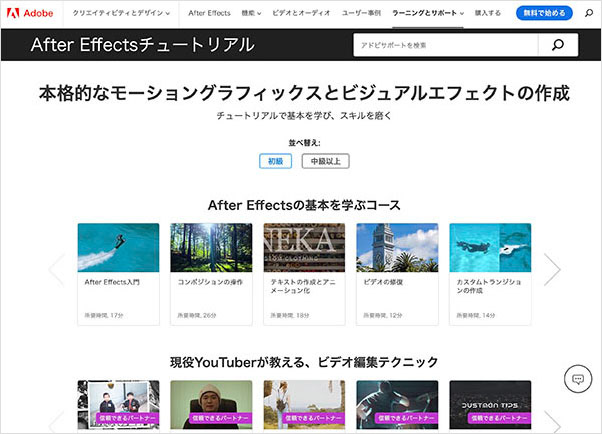Open the ビデオの修復 clock tower thumbnail
Screen dimensions: 602x434
(397, 248)
